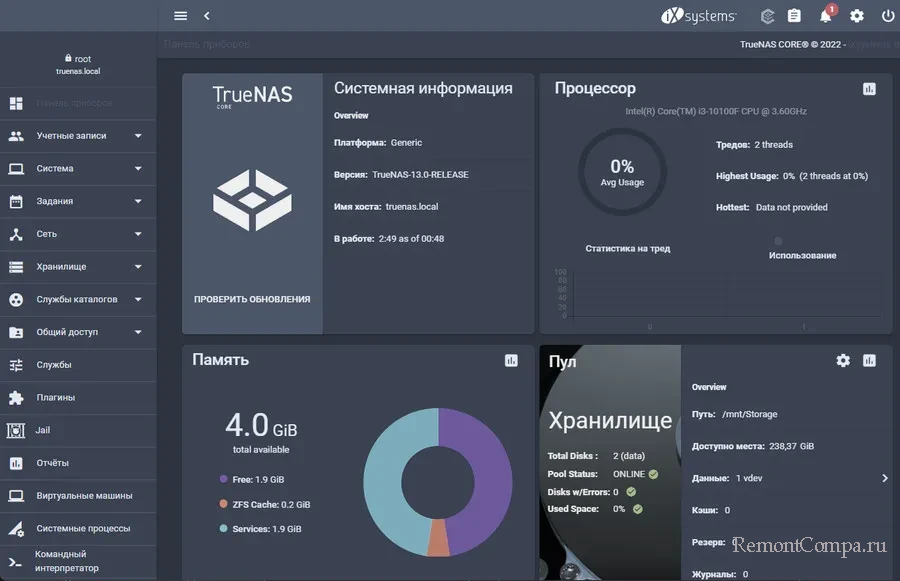Open pool reports chart icon
Image resolution: width=900 pixels, height=581 pixels.
(x=869, y=360)
